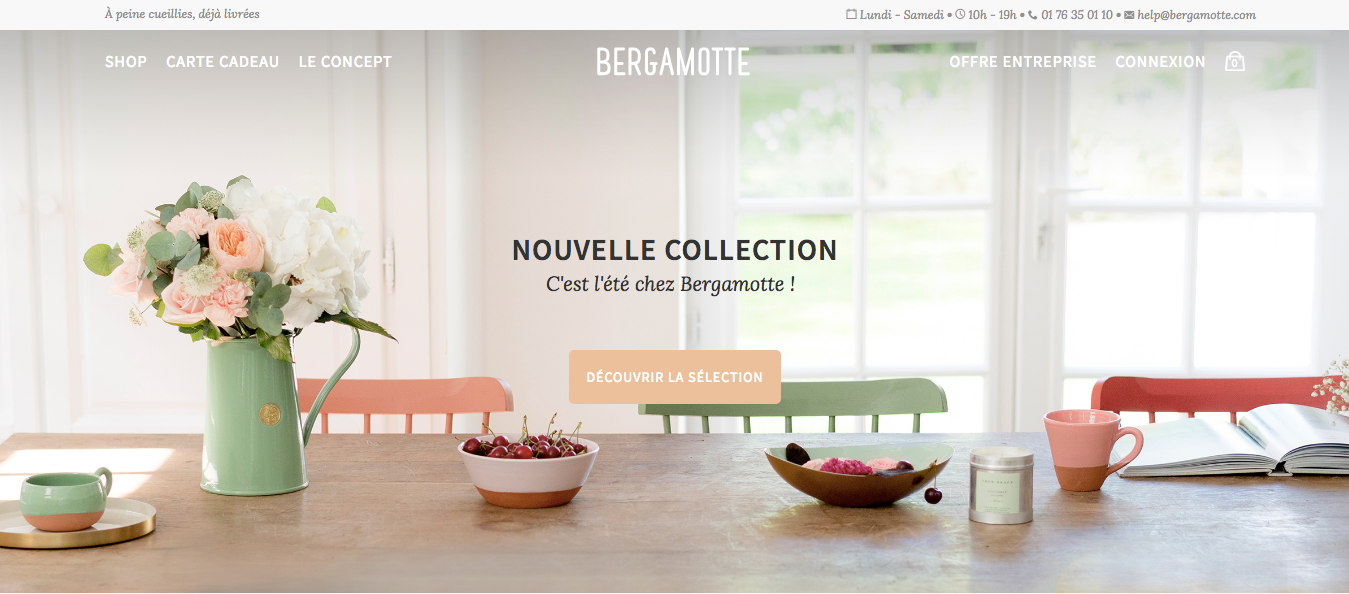Screen dimensions: 1349x594
Task: Click the Lundi - Samedi opening days text
Action: (x=902, y=15)
